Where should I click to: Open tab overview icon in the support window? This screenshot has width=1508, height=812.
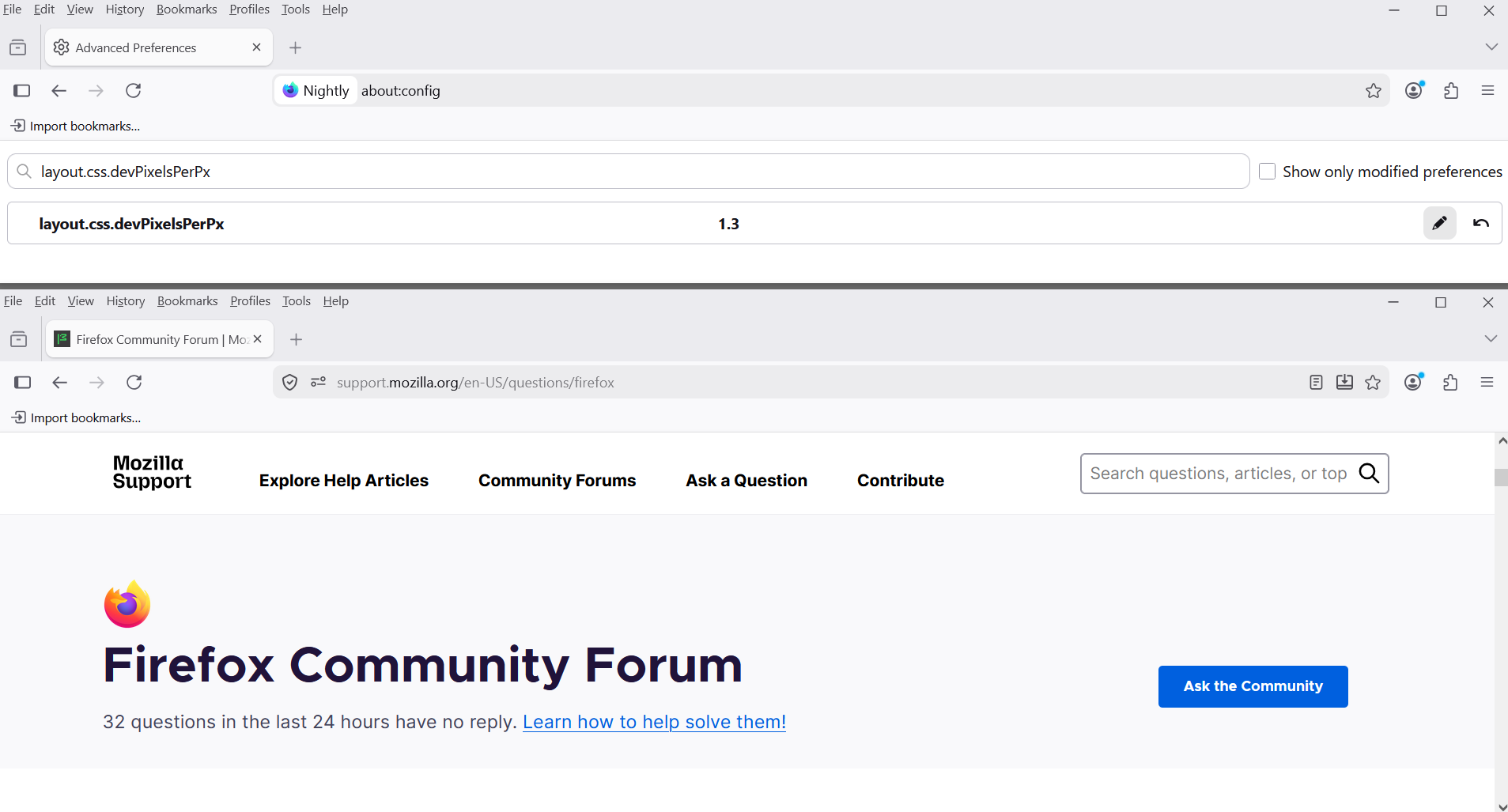[19, 339]
